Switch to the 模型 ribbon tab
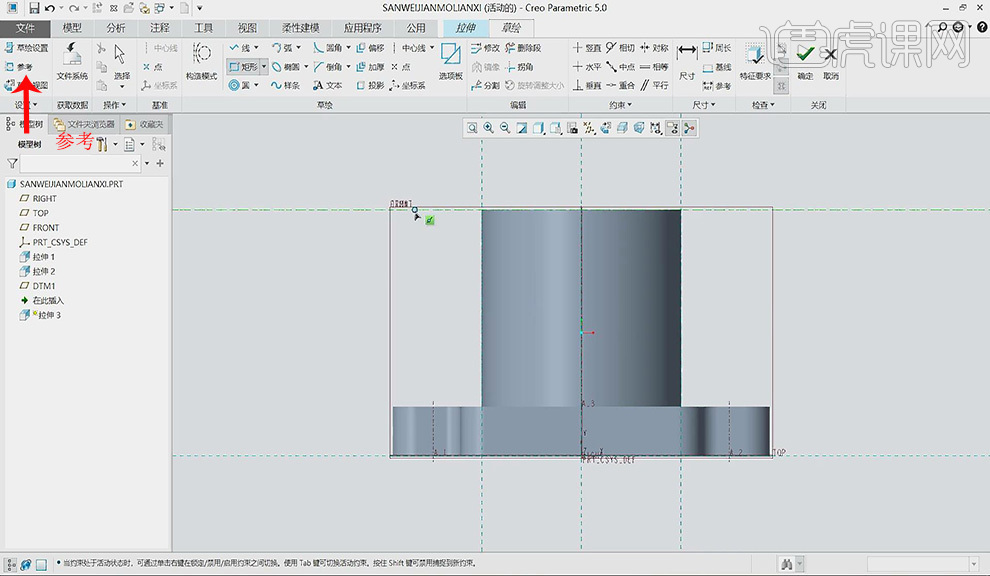 pyautogui.click(x=72, y=28)
